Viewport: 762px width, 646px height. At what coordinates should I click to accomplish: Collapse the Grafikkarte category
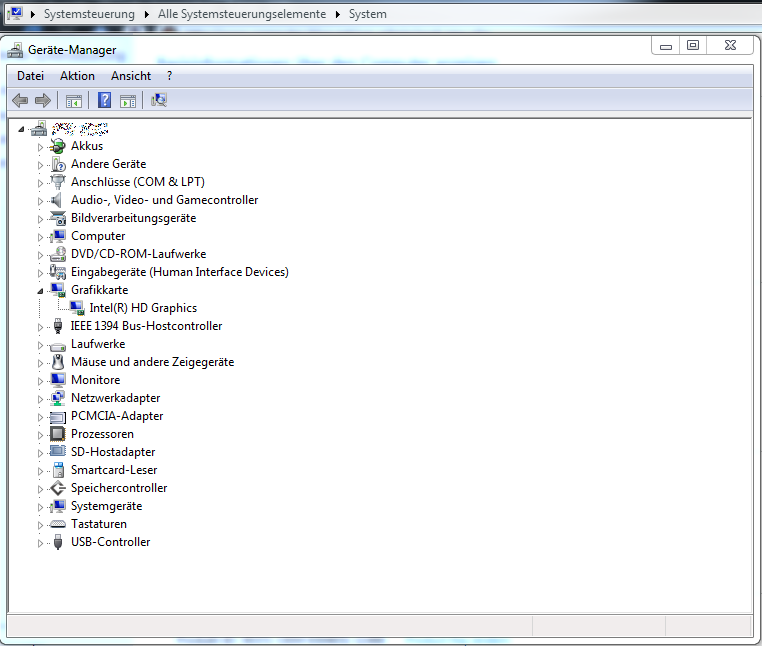tap(41, 290)
